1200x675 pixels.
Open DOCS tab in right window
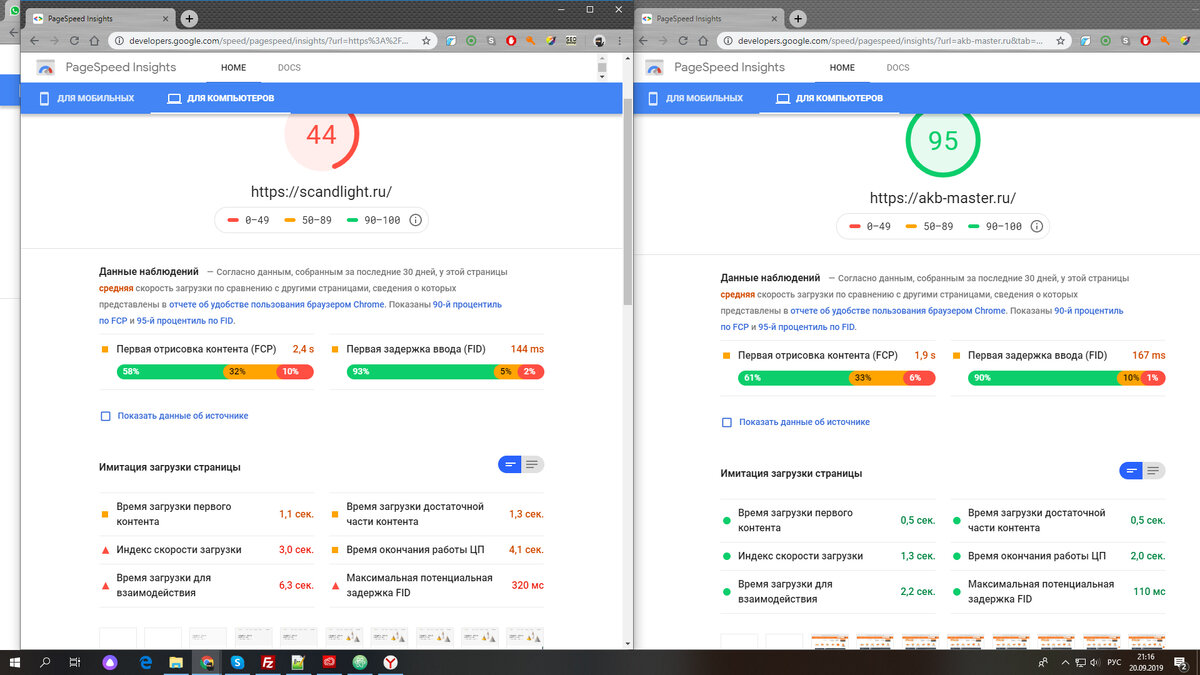tap(898, 68)
